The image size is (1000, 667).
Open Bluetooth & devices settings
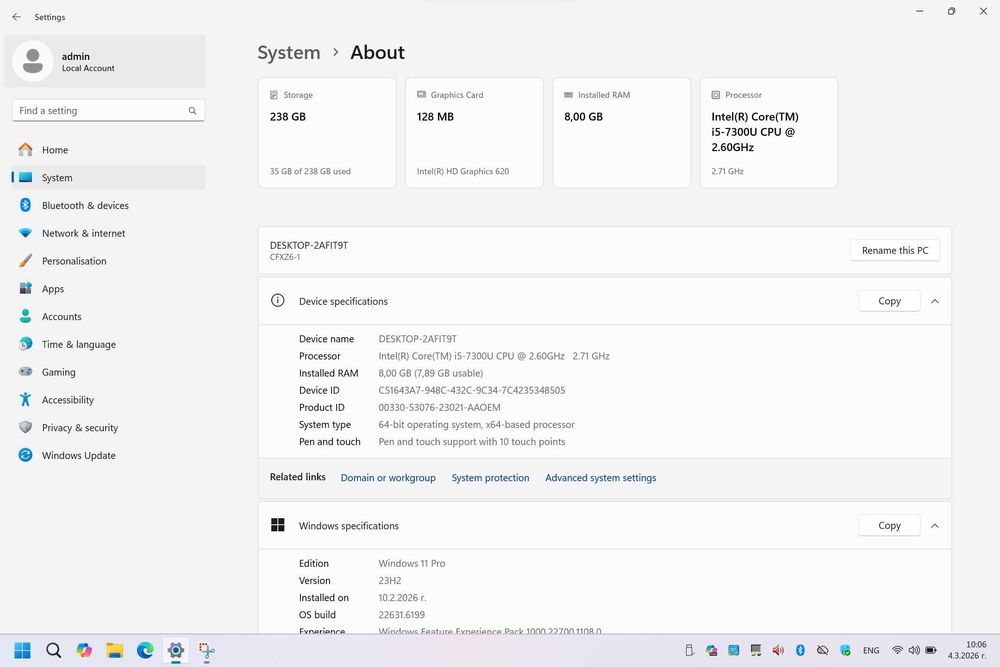coord(108,205)
